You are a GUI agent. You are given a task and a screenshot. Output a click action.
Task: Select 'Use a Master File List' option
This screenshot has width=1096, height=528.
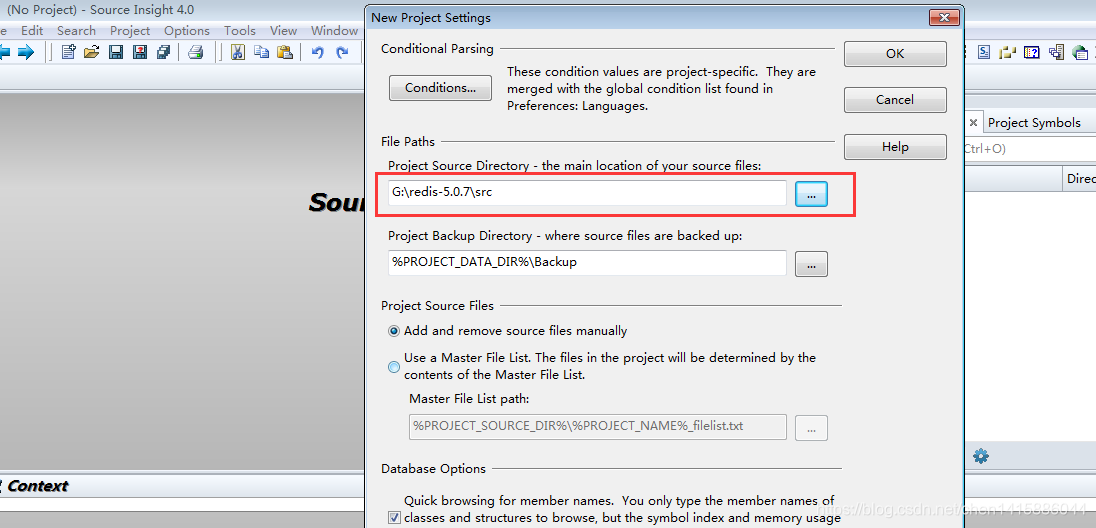[394, 366]
